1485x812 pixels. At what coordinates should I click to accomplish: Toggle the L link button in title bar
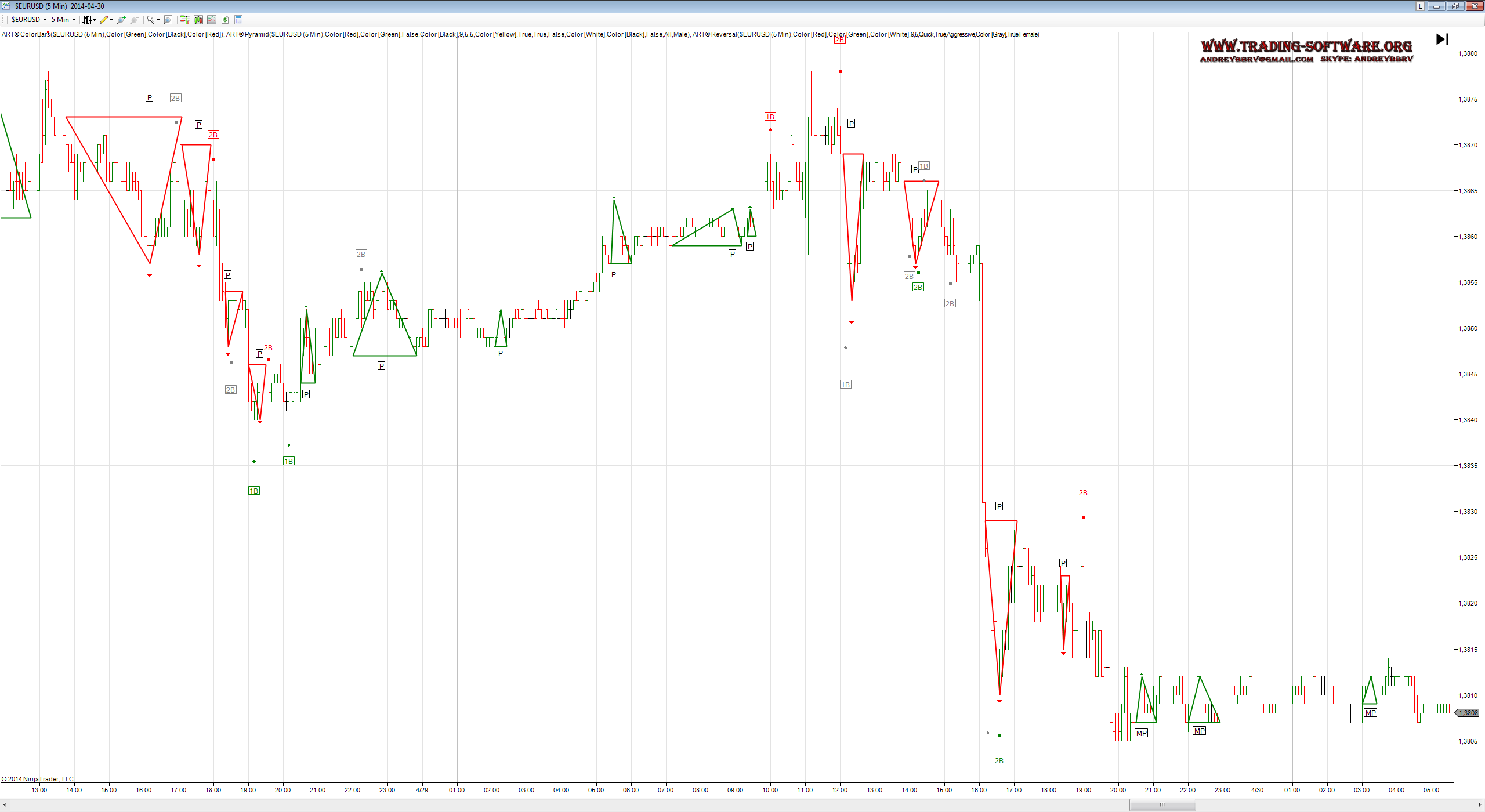pos(1420,6)
